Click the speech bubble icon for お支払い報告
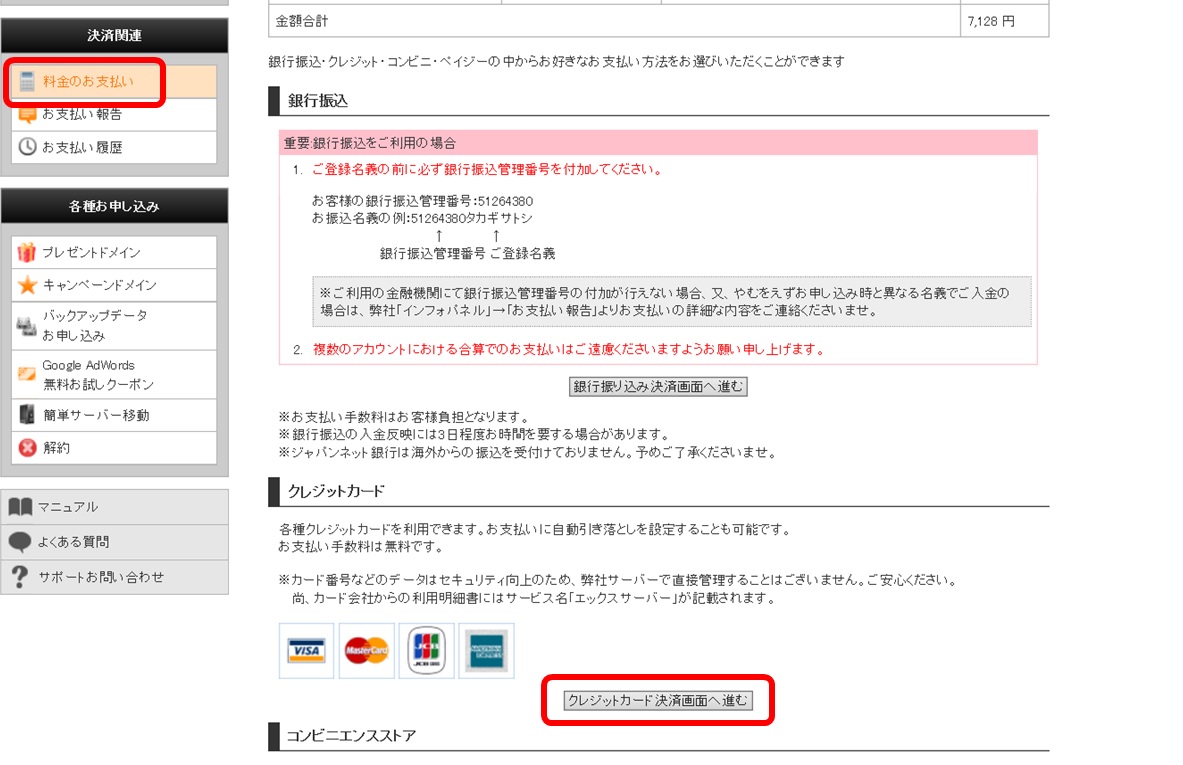This screenshot has width=1183, height=765. coord(28,114)
